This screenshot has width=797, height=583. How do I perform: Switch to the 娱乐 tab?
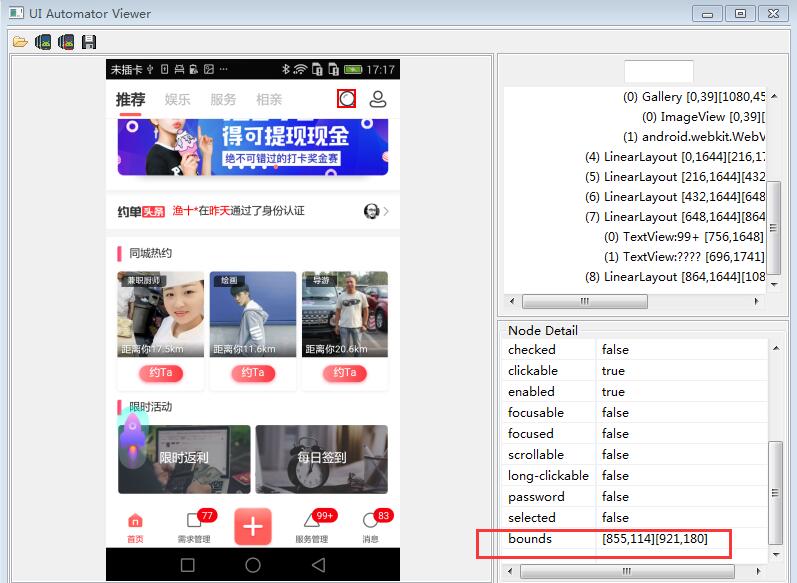(x=177, y=99)
